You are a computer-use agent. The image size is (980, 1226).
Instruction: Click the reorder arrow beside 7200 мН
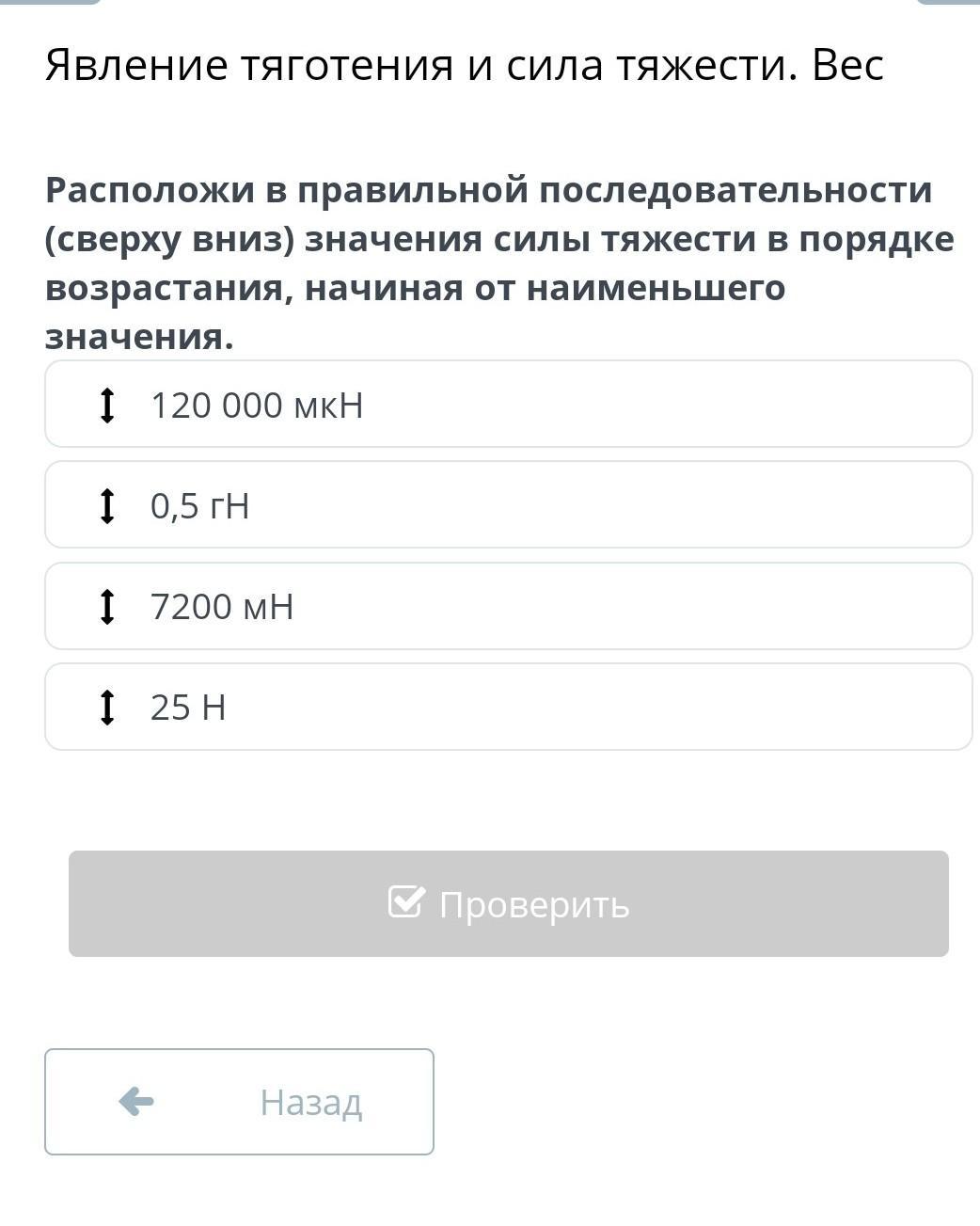pyautogui.click(x=107, y=606)
